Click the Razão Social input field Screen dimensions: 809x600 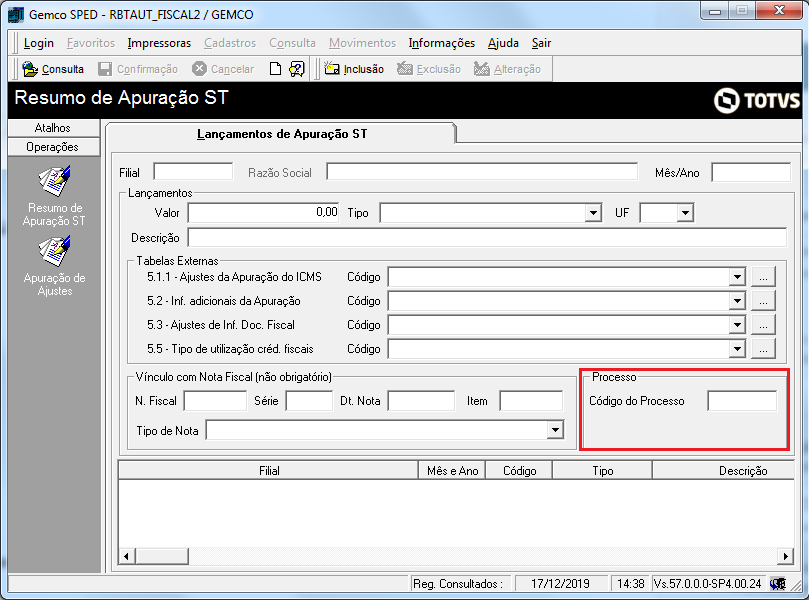pos(482,172)
